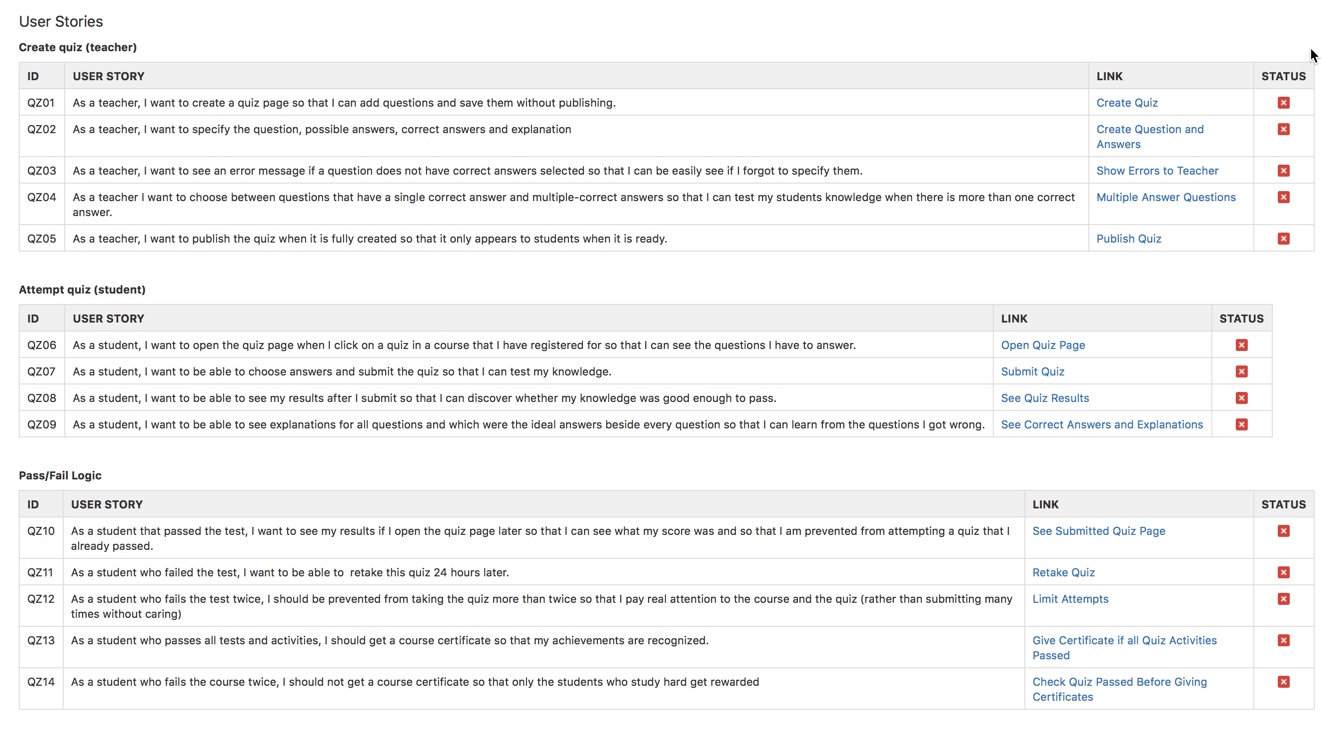Click the Publish Quiz link
Viewport: 1324px width, 730px height.
point(1128,238)
